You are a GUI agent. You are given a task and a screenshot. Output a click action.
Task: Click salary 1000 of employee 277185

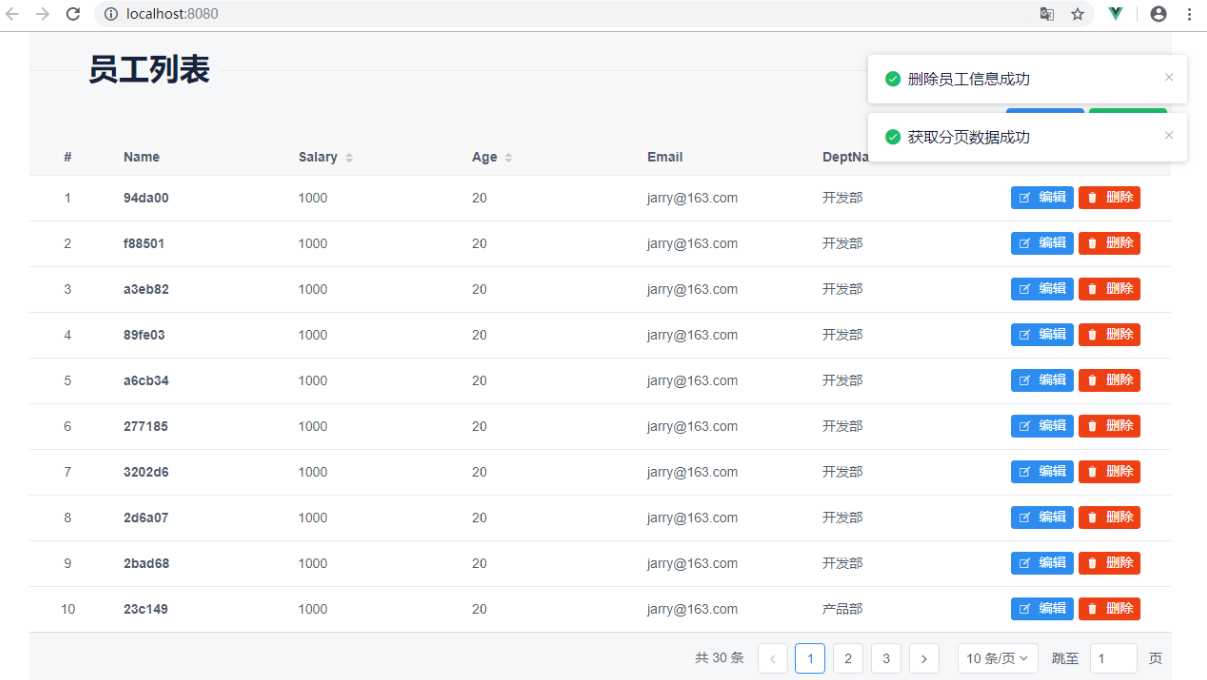pos(312,426)
